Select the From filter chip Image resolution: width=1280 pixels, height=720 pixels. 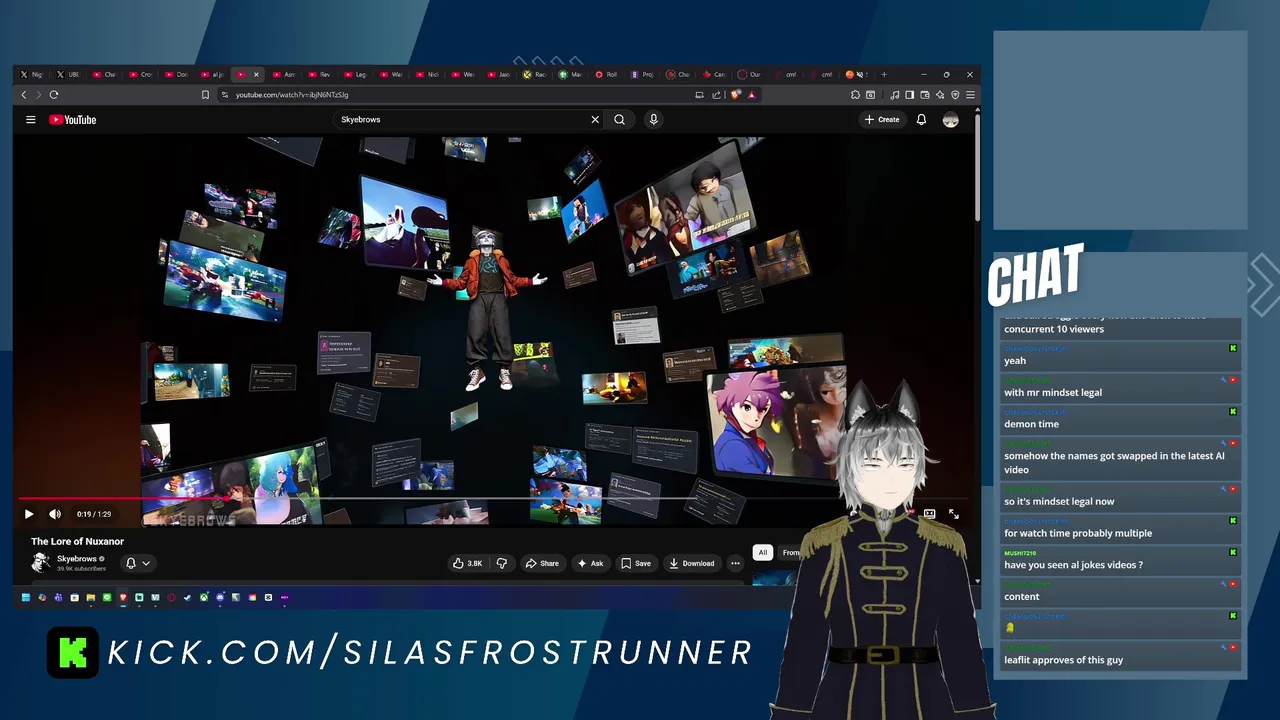click(790, 552)
